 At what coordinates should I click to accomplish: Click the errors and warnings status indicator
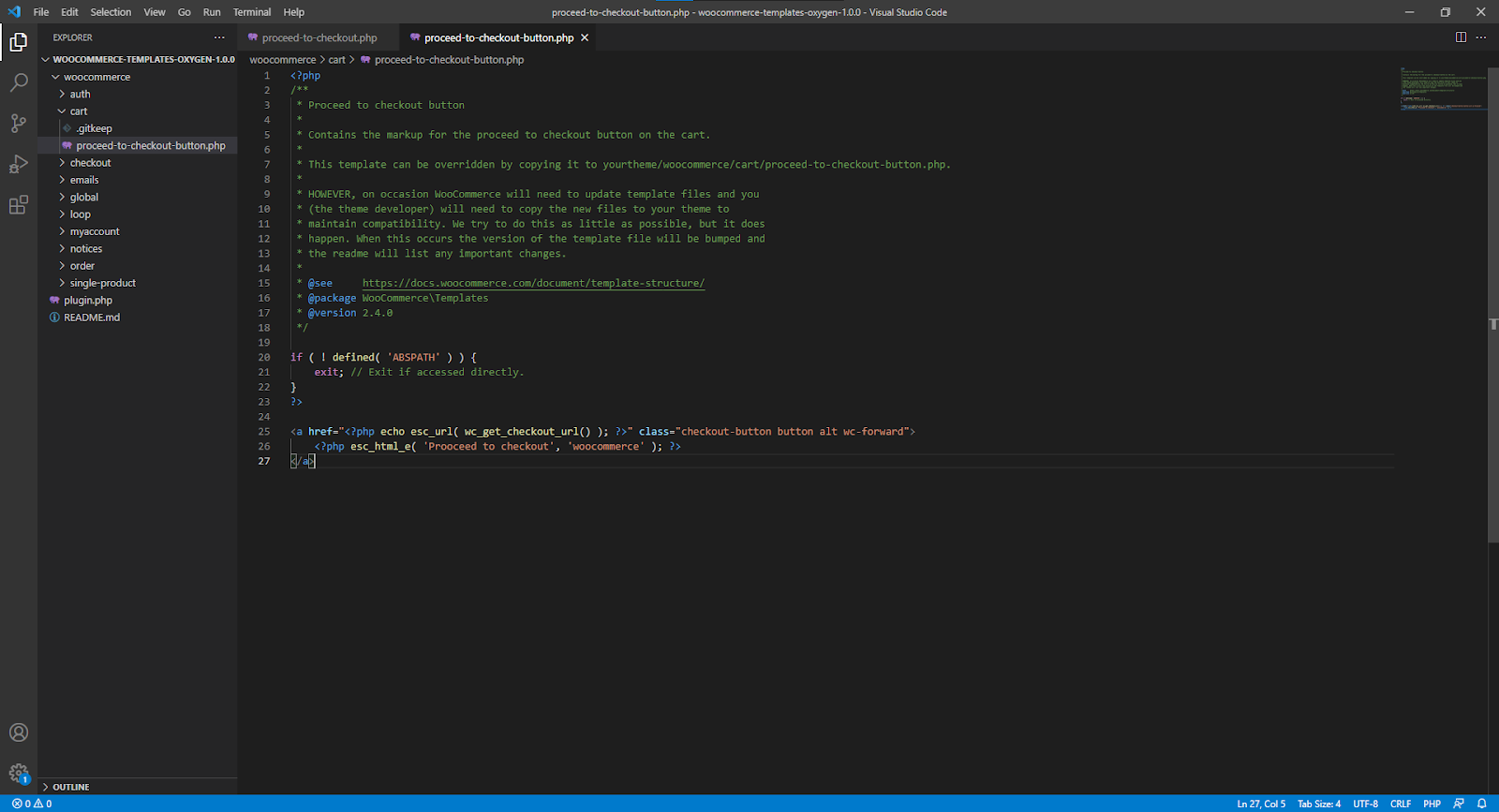tap(32, 804)
